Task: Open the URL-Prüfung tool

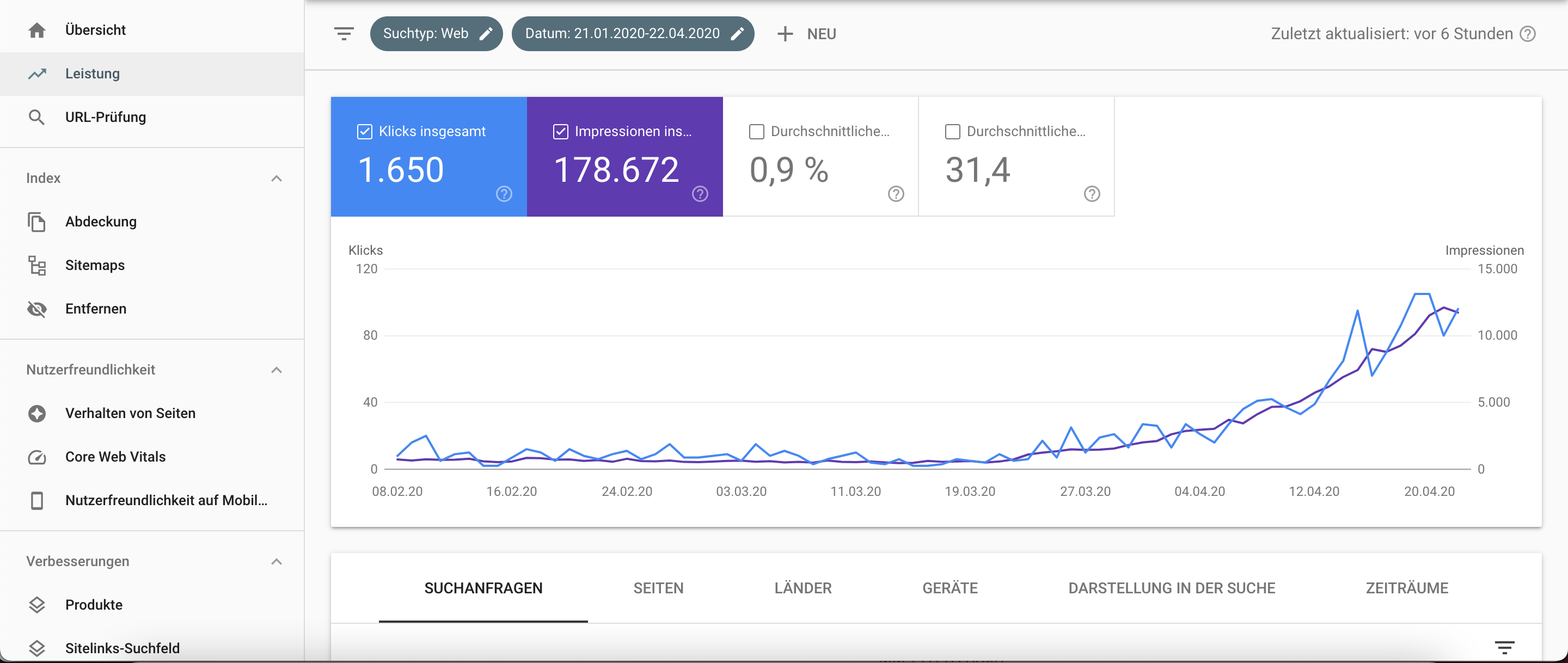Action: point(152,117)
